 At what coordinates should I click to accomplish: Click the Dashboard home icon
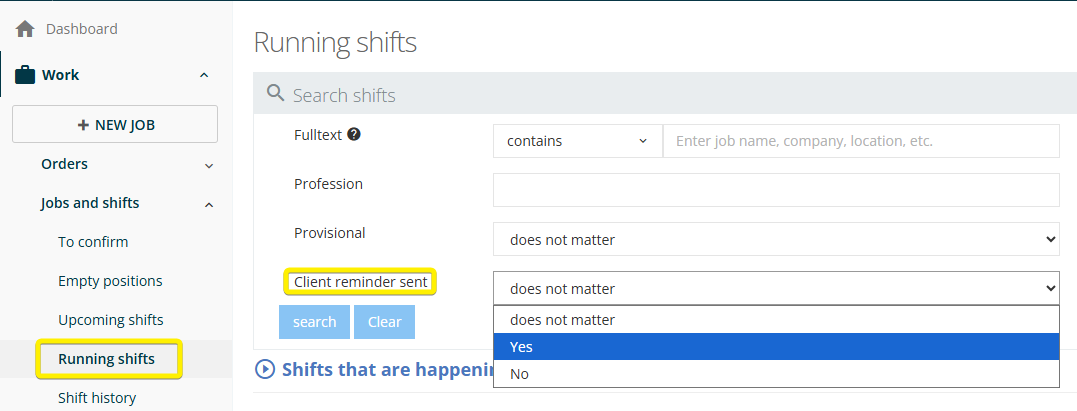pyautogui.click(x=25, y=29)
